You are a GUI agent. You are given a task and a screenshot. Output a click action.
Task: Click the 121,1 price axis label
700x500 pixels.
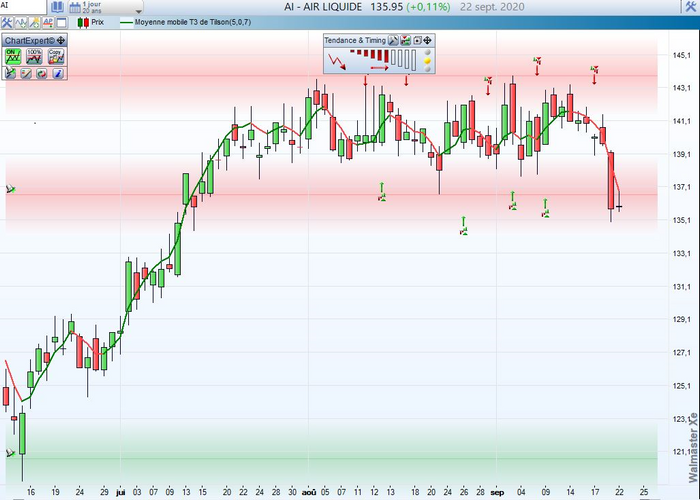click(x=681, y=452)
